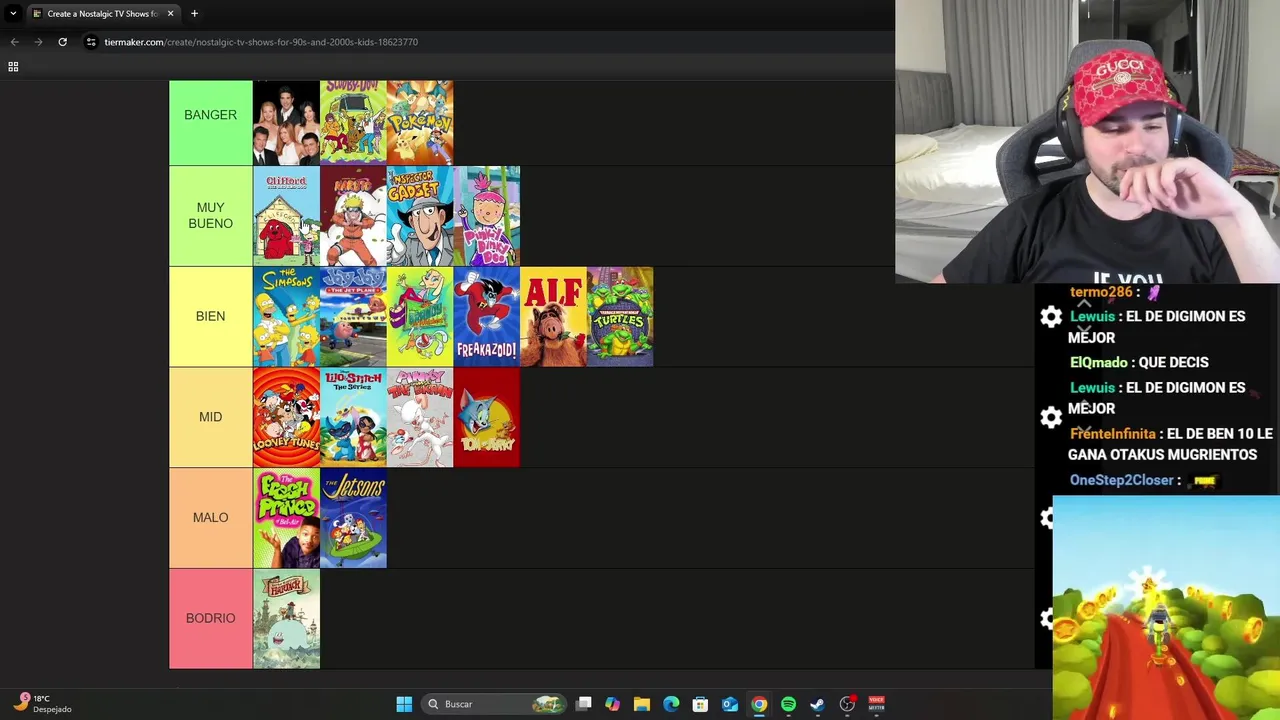
Task: Select the Flapjack image in BODRIO
Action: (x=286, y=618)
